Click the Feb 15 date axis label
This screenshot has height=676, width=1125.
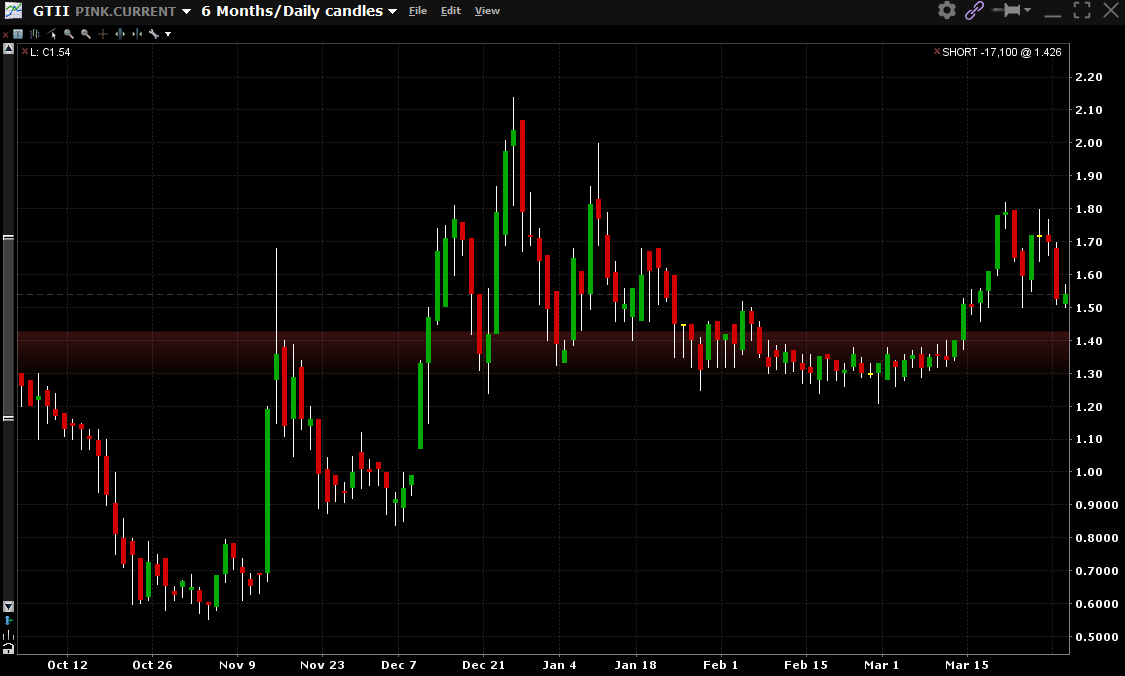(806, 665)
